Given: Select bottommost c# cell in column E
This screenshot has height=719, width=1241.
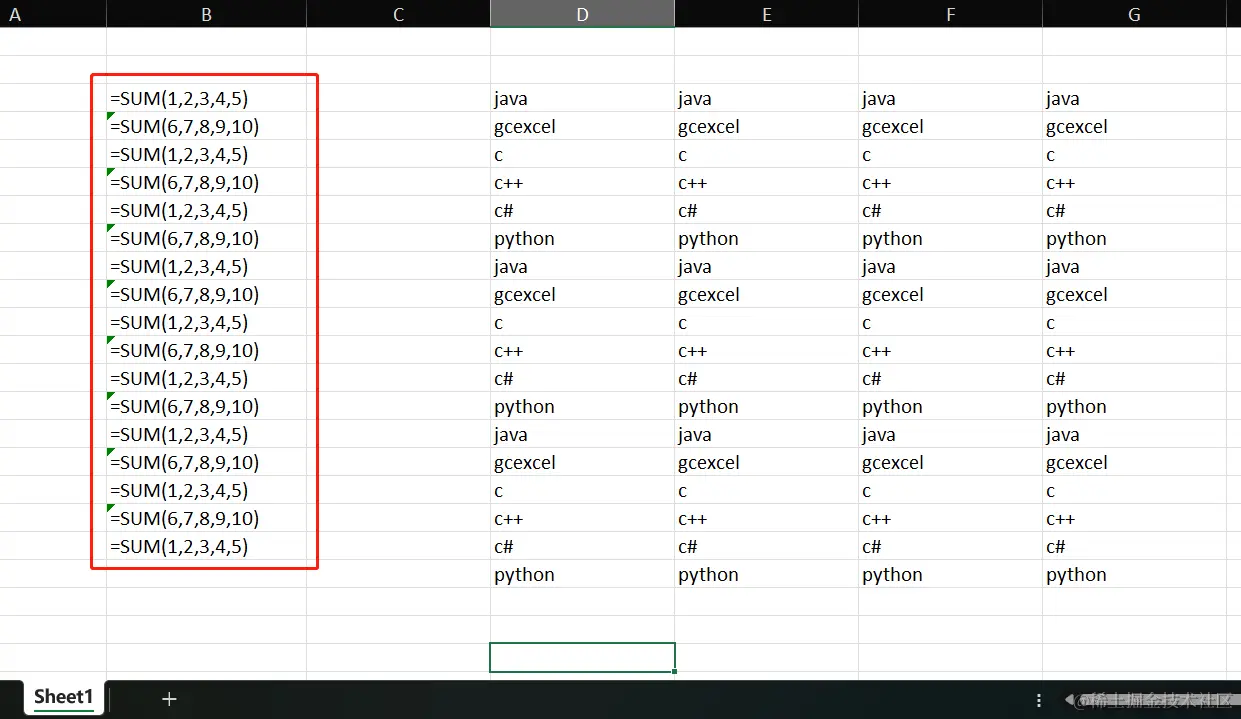Looking at the screenshot, I should 766,546.
